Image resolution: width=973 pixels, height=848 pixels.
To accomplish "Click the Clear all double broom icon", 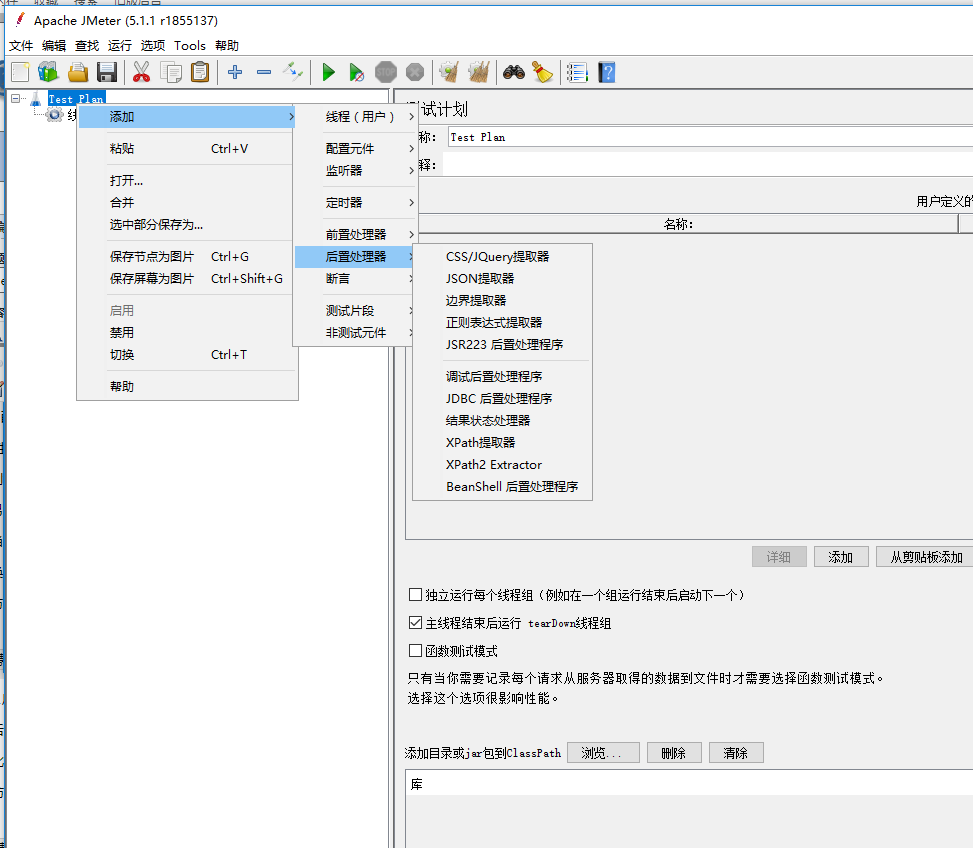I will (x=478, y=73).
